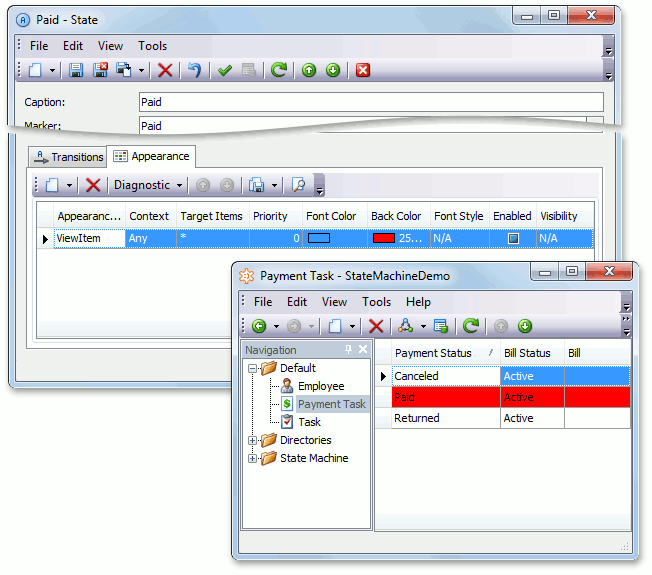
Task: Click the grayed list view icon beside the checkmark
Action: (249, 70)
